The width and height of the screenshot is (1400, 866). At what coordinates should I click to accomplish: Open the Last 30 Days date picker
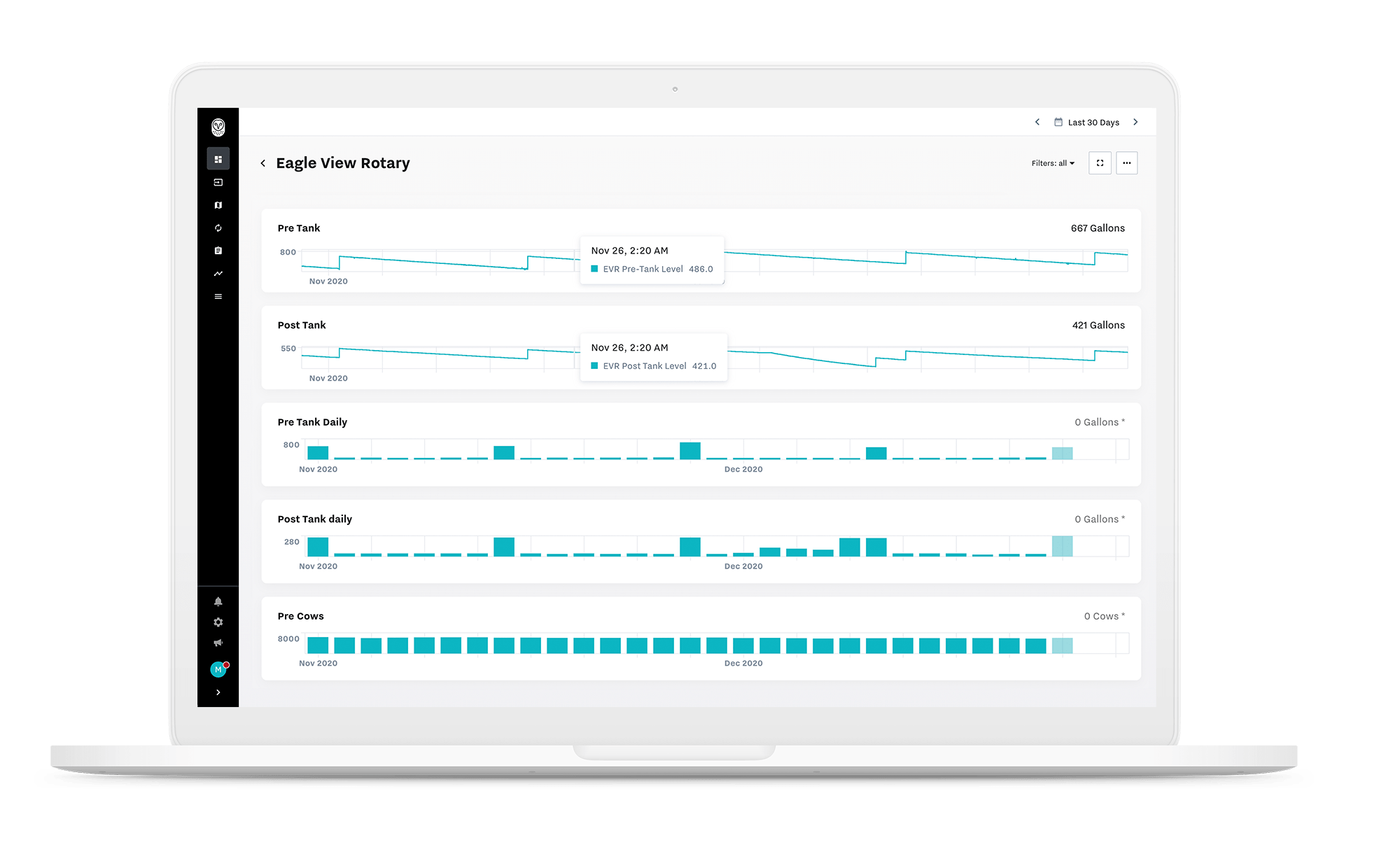[x=1087, y=123]
